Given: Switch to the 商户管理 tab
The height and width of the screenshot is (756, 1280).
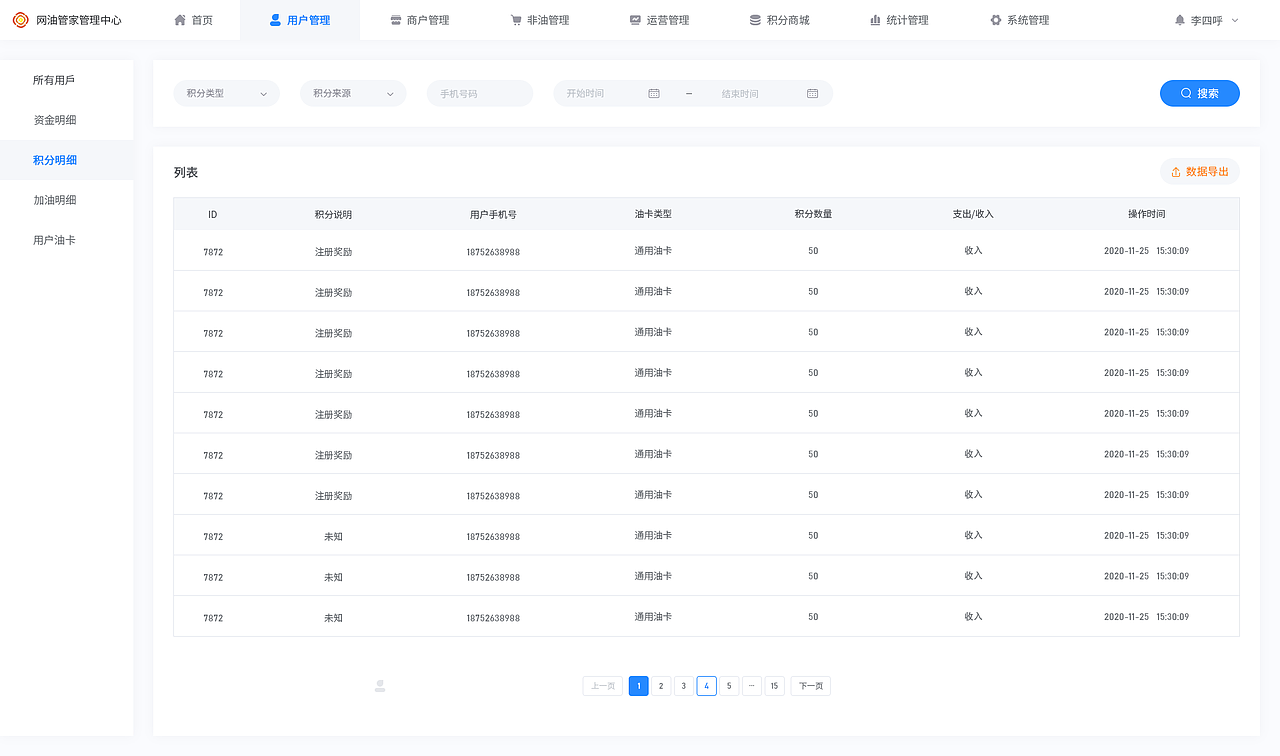Looking at the screenshot, I should 420,20.
